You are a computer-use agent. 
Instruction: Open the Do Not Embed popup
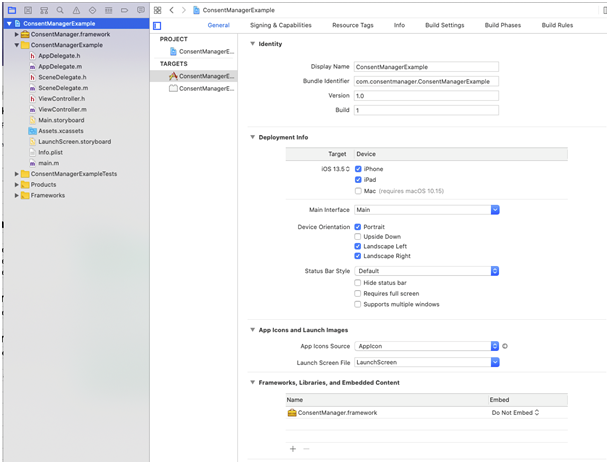pyautogui.click(x=515, y=413)
